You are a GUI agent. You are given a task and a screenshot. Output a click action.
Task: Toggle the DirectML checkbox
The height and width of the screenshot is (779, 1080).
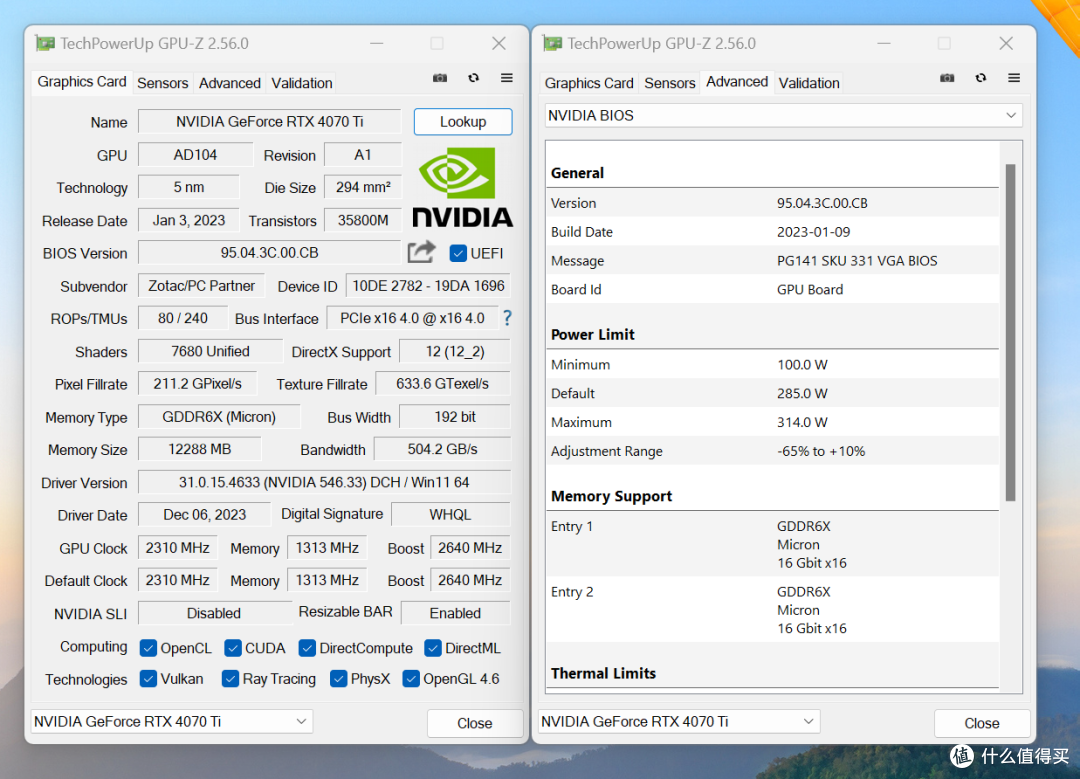coord(433,648)
